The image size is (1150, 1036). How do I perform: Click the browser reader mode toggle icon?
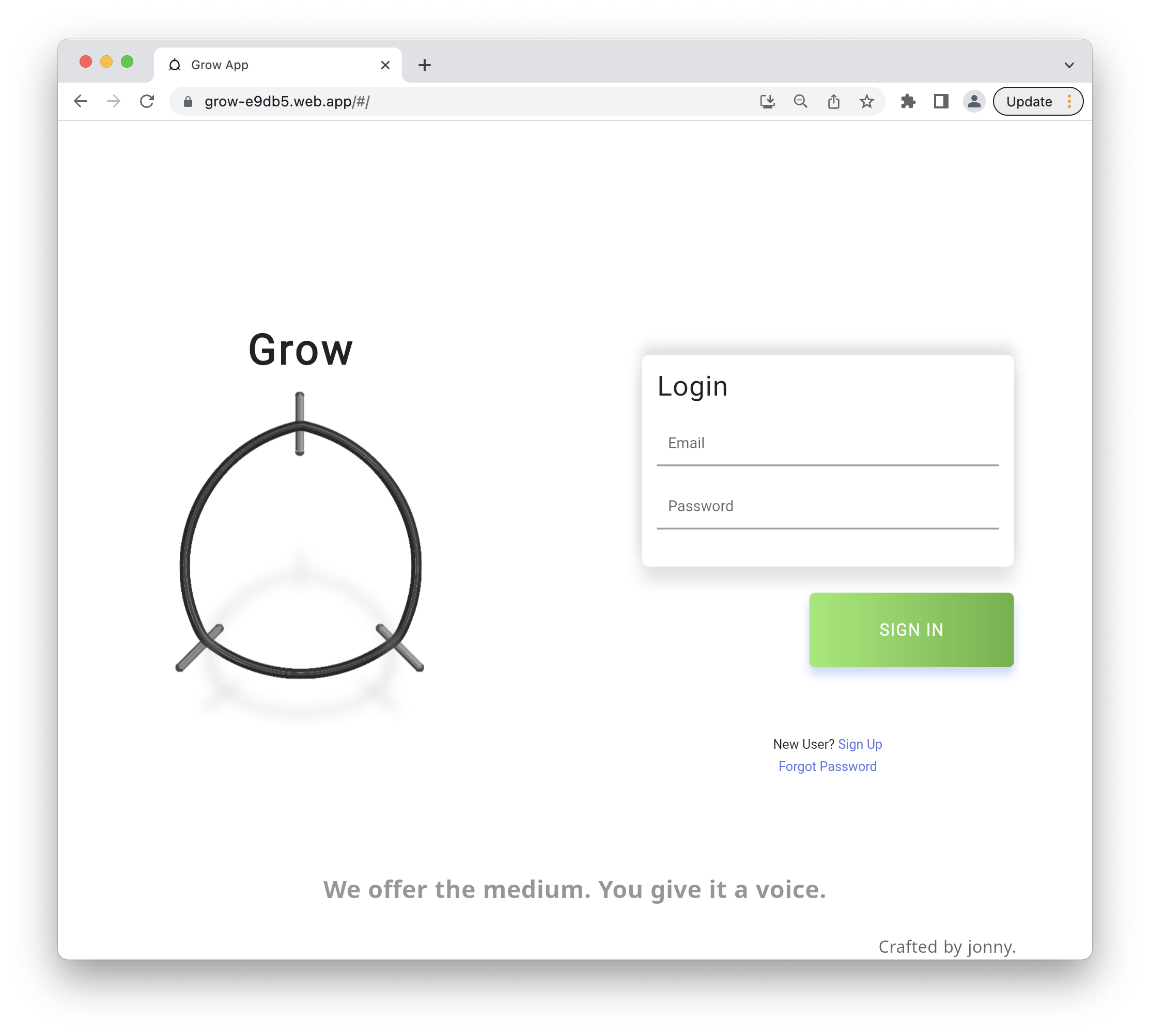(x=939, y=101)
